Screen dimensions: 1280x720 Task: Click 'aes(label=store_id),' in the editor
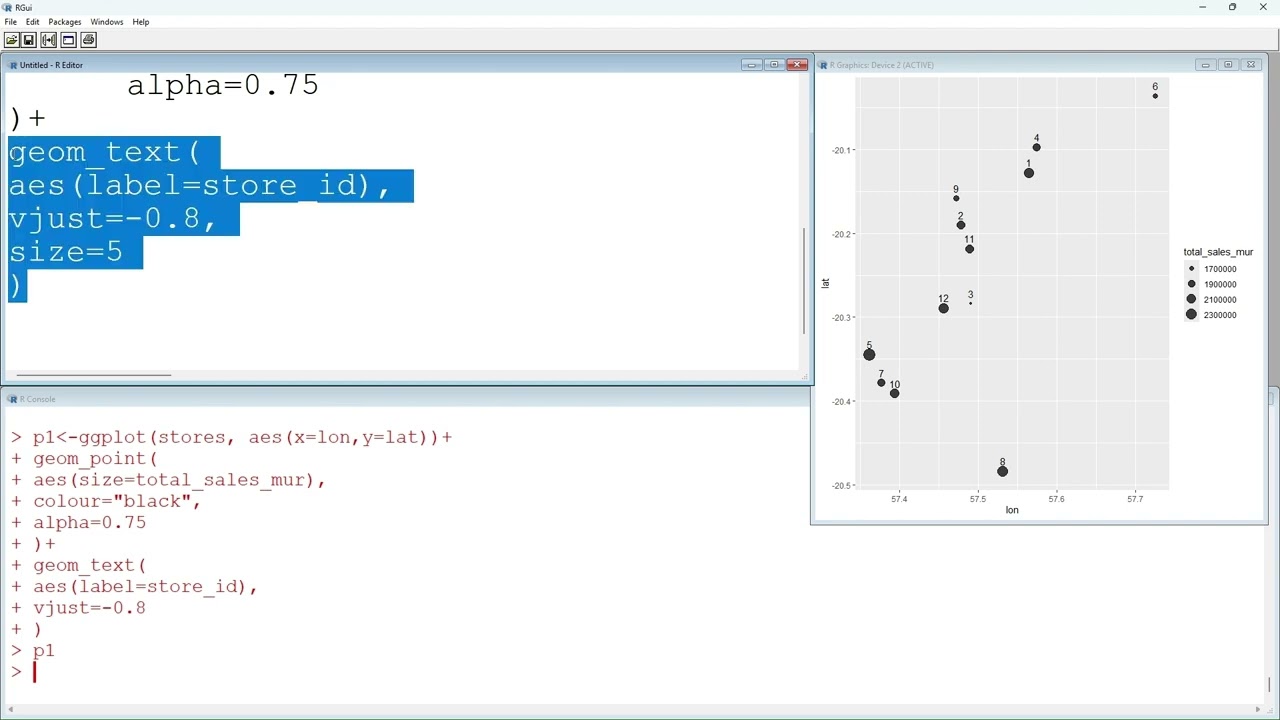(199, 185)
